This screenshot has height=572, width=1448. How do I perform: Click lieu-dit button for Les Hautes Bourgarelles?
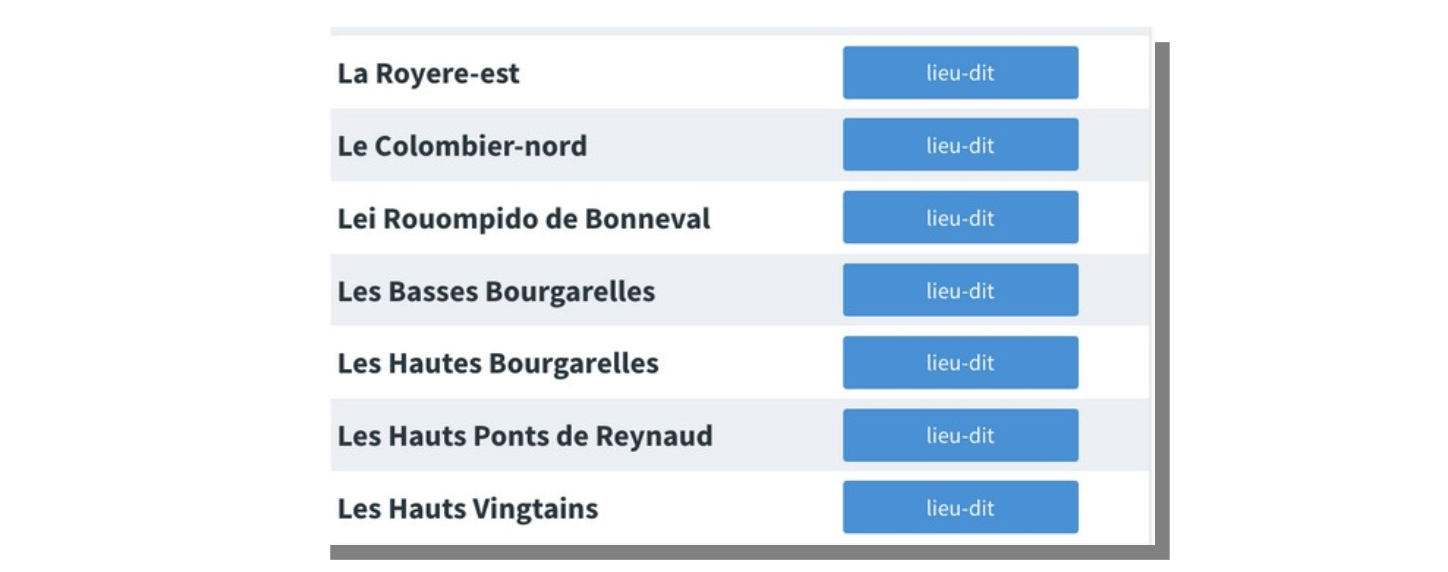coord(960,363)
